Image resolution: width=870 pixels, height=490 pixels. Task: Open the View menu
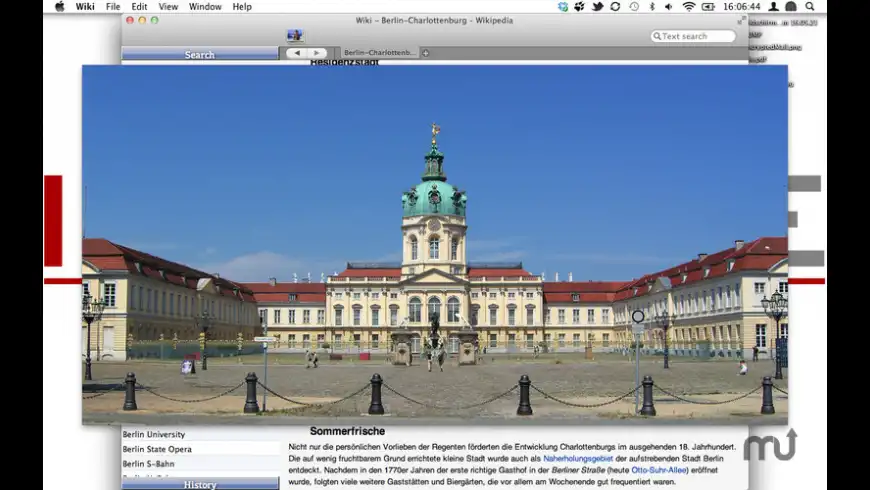click(x=168, y=7)
